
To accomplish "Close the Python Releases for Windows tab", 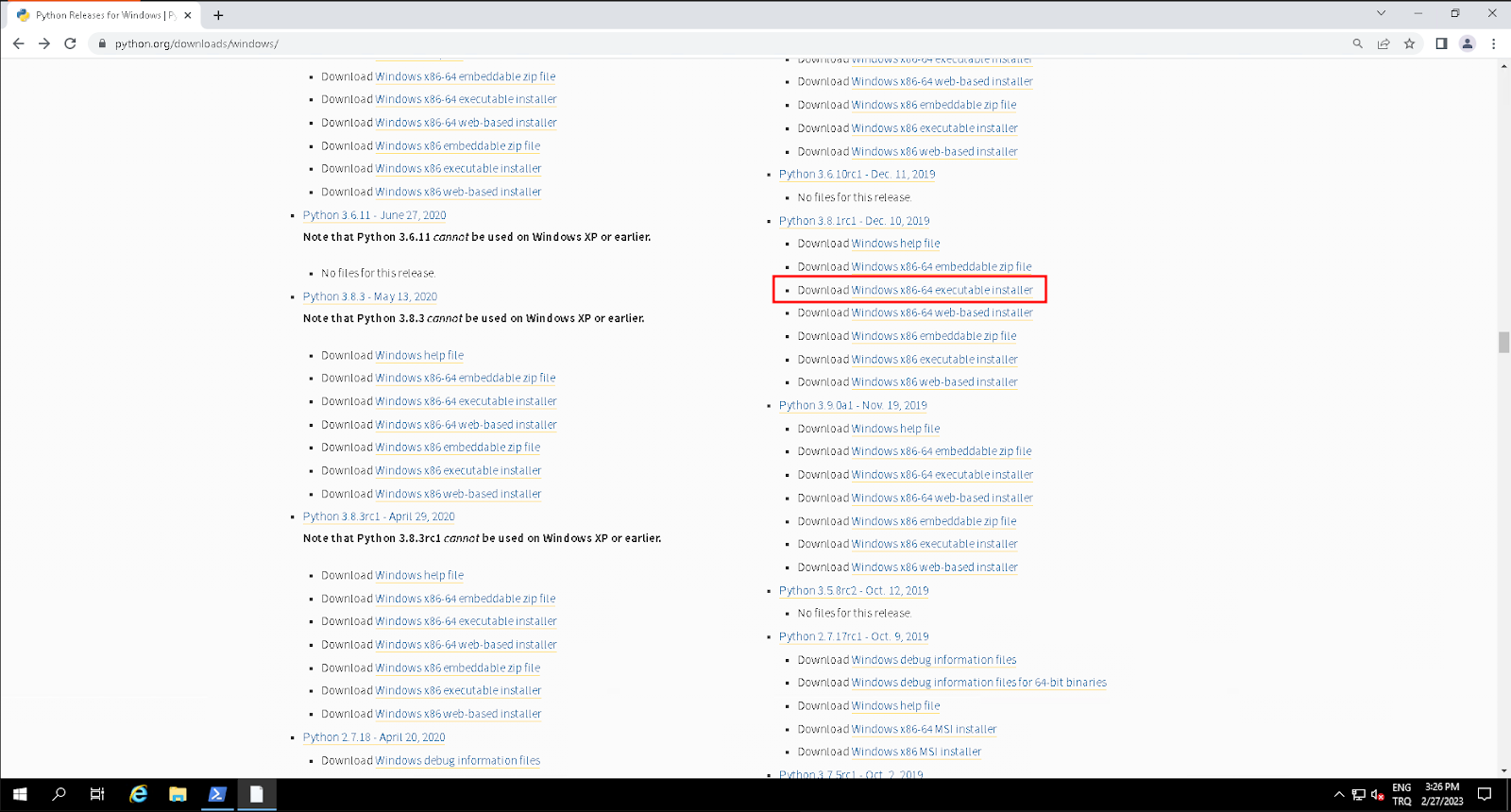I will point(188,15).
